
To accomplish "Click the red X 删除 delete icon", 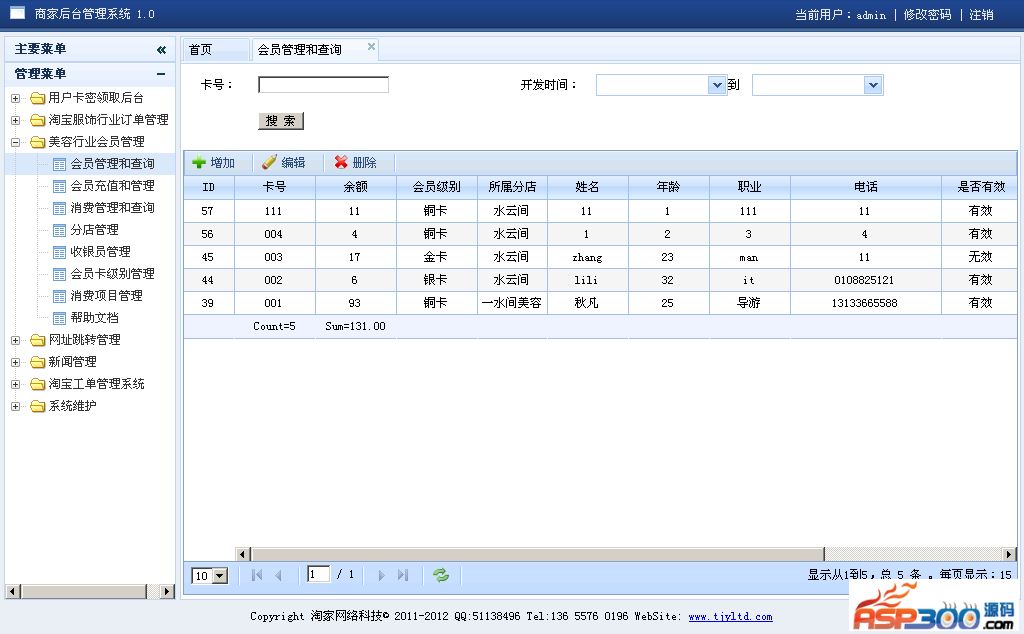I will (341, 163).
